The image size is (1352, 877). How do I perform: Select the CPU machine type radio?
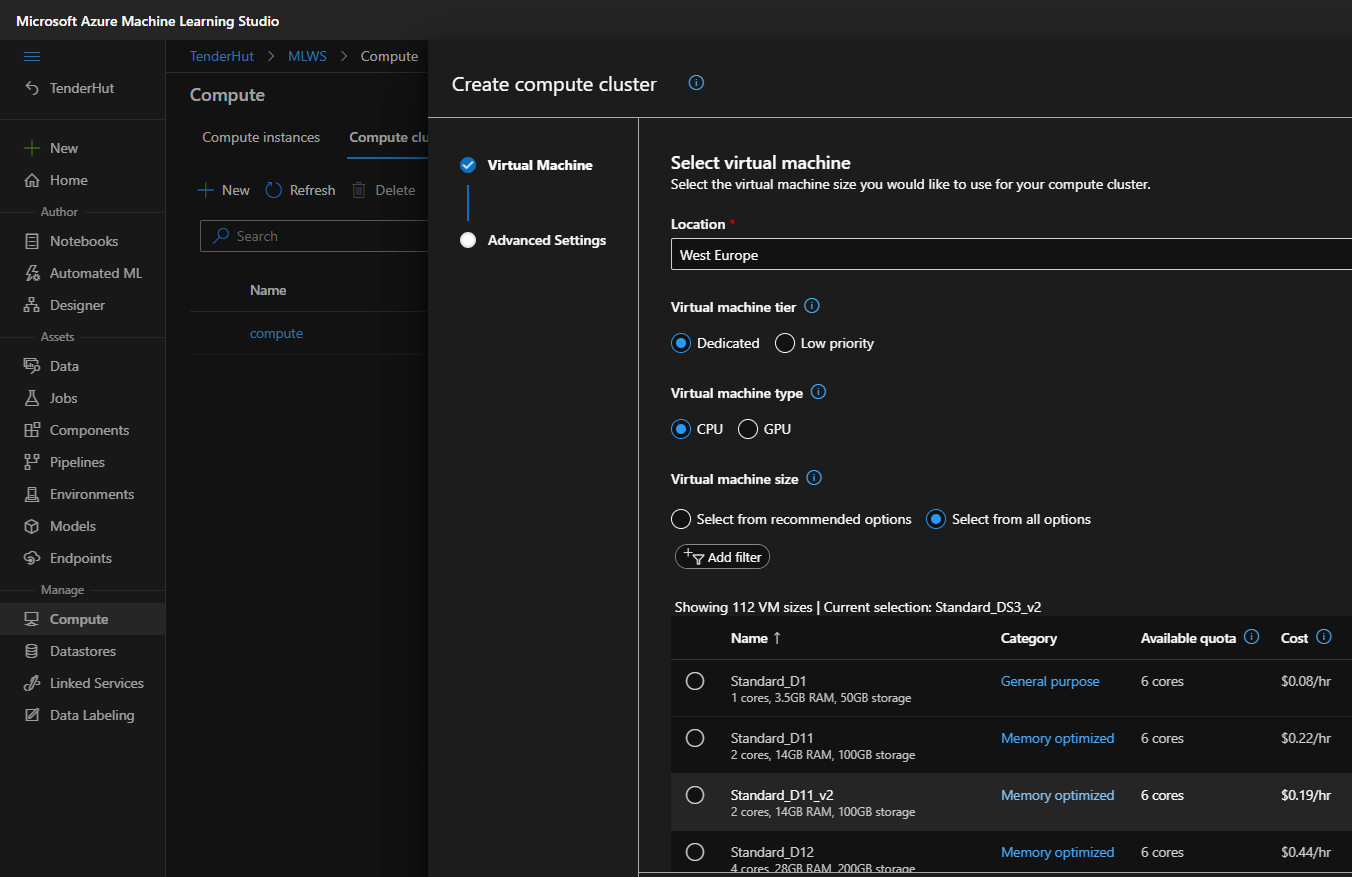coord(681,429)
